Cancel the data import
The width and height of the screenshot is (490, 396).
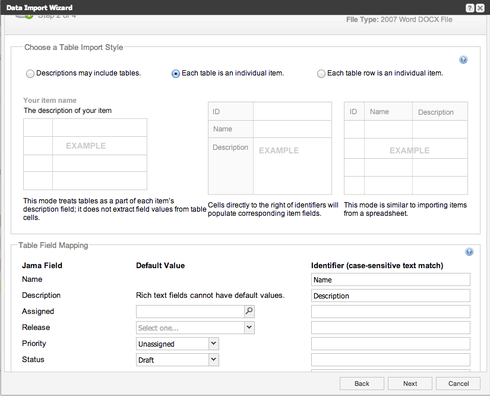pos(458,384)
